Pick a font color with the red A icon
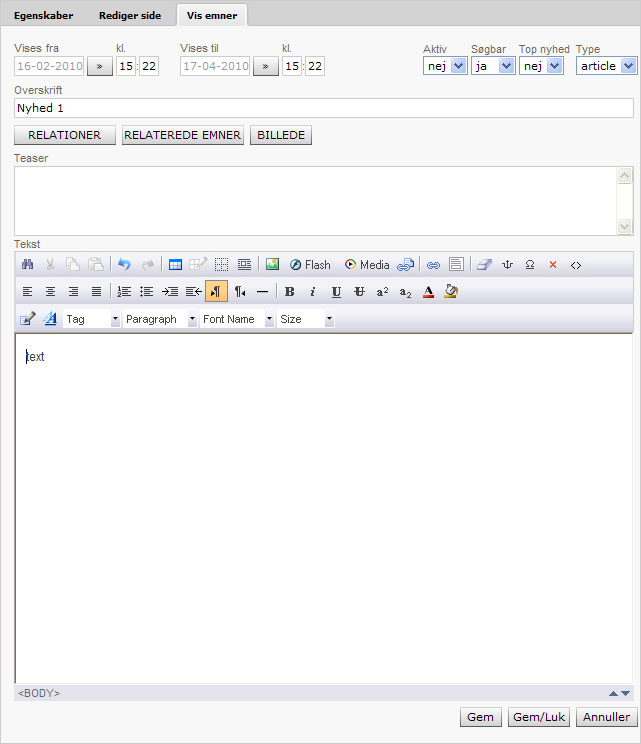Image resolution: width=641 pixels, height=744 pixels. (428, 292)
